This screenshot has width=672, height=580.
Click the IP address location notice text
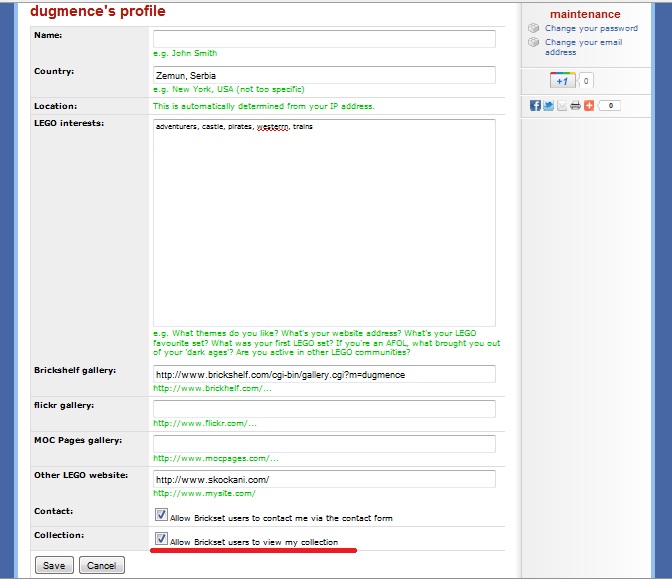click(x=264, y=106)
